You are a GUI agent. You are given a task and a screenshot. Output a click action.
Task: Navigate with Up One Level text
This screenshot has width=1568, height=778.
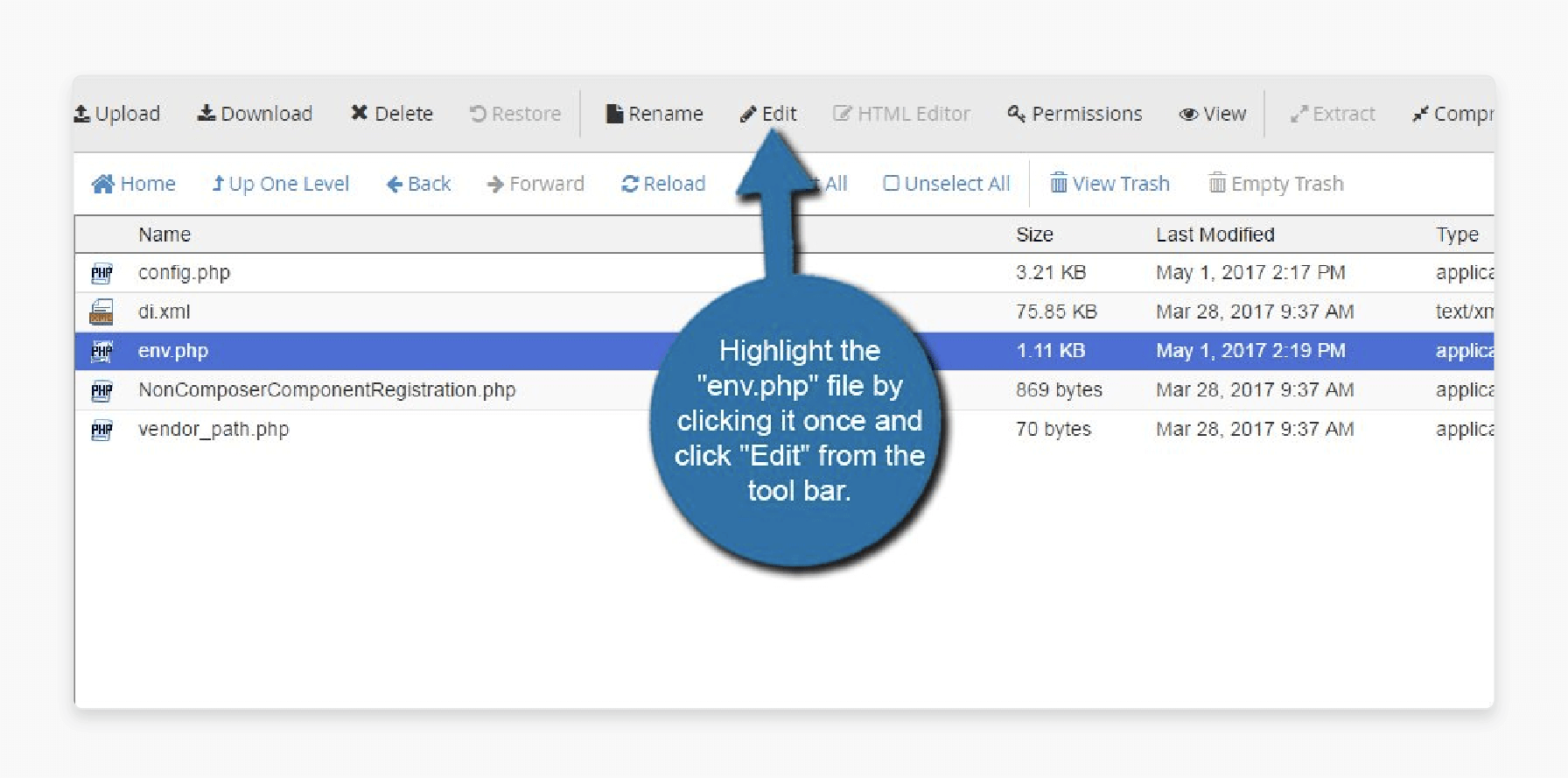pyautogui.click(x=289, y=184)
